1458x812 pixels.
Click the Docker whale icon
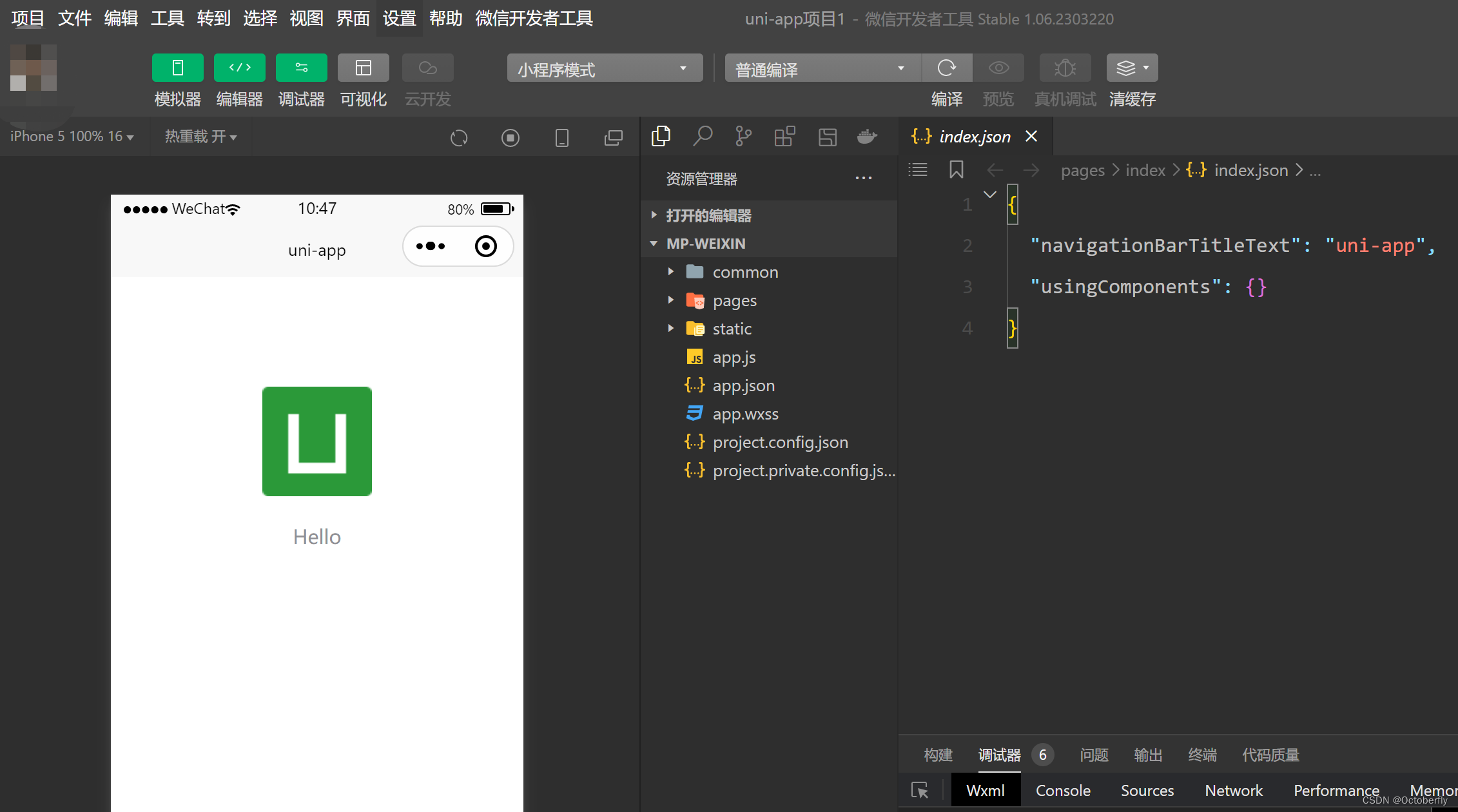(867, 137)
